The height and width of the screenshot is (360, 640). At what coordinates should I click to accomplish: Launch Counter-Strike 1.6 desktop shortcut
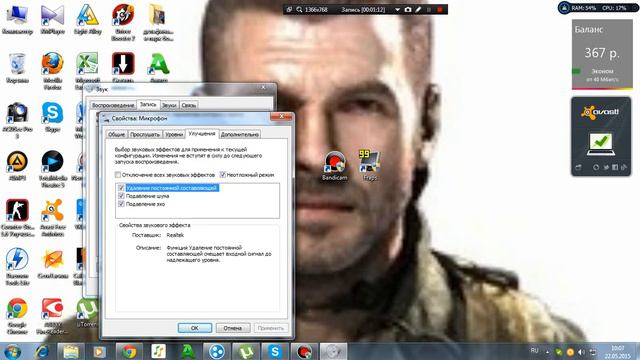(17, 218)
